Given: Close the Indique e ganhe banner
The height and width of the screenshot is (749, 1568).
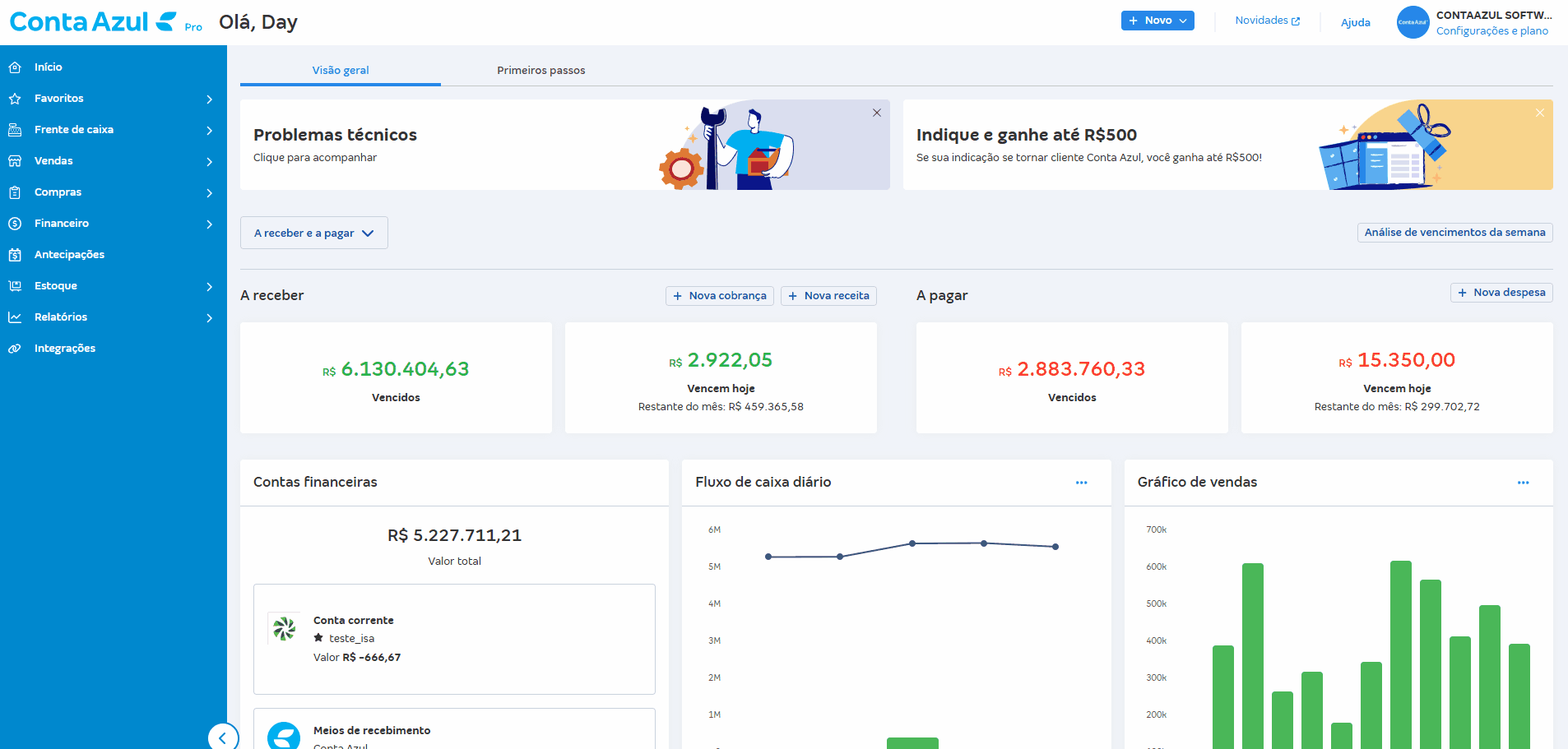Looking at the screenshot, I should [1540, 113].
